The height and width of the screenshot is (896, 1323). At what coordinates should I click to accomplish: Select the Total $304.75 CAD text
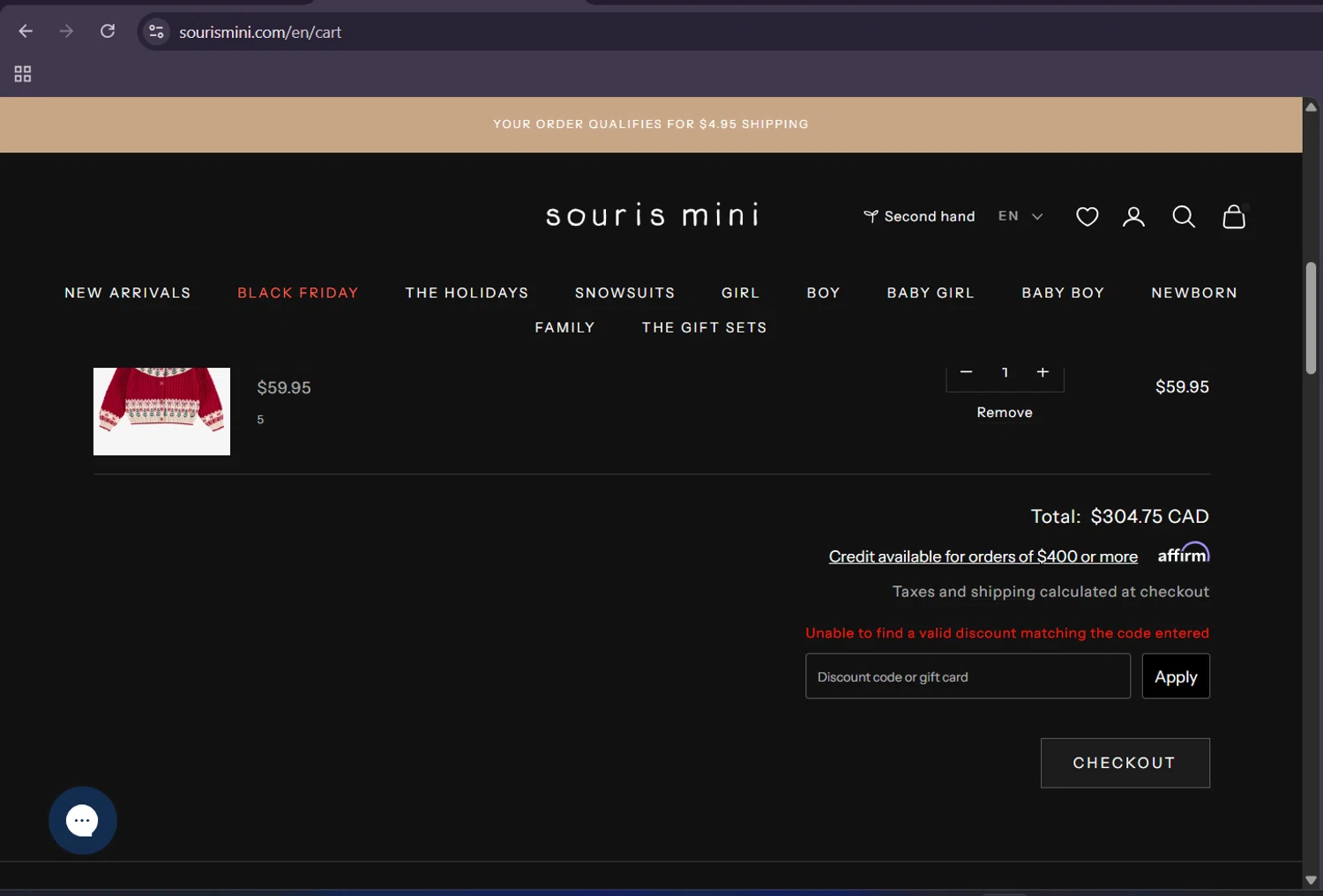tap(1120, 517)
